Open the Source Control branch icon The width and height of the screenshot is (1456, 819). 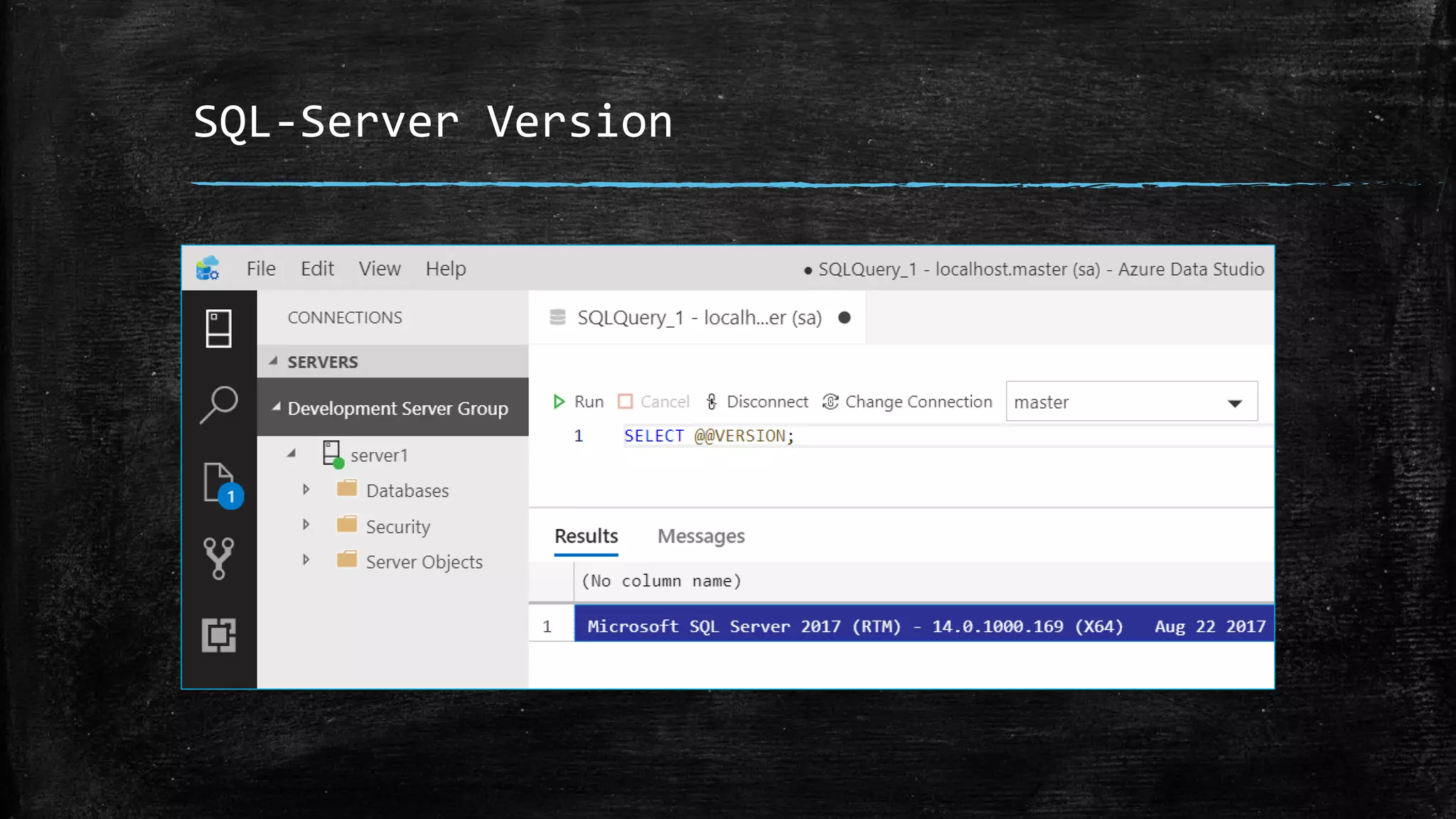[219, 558]
